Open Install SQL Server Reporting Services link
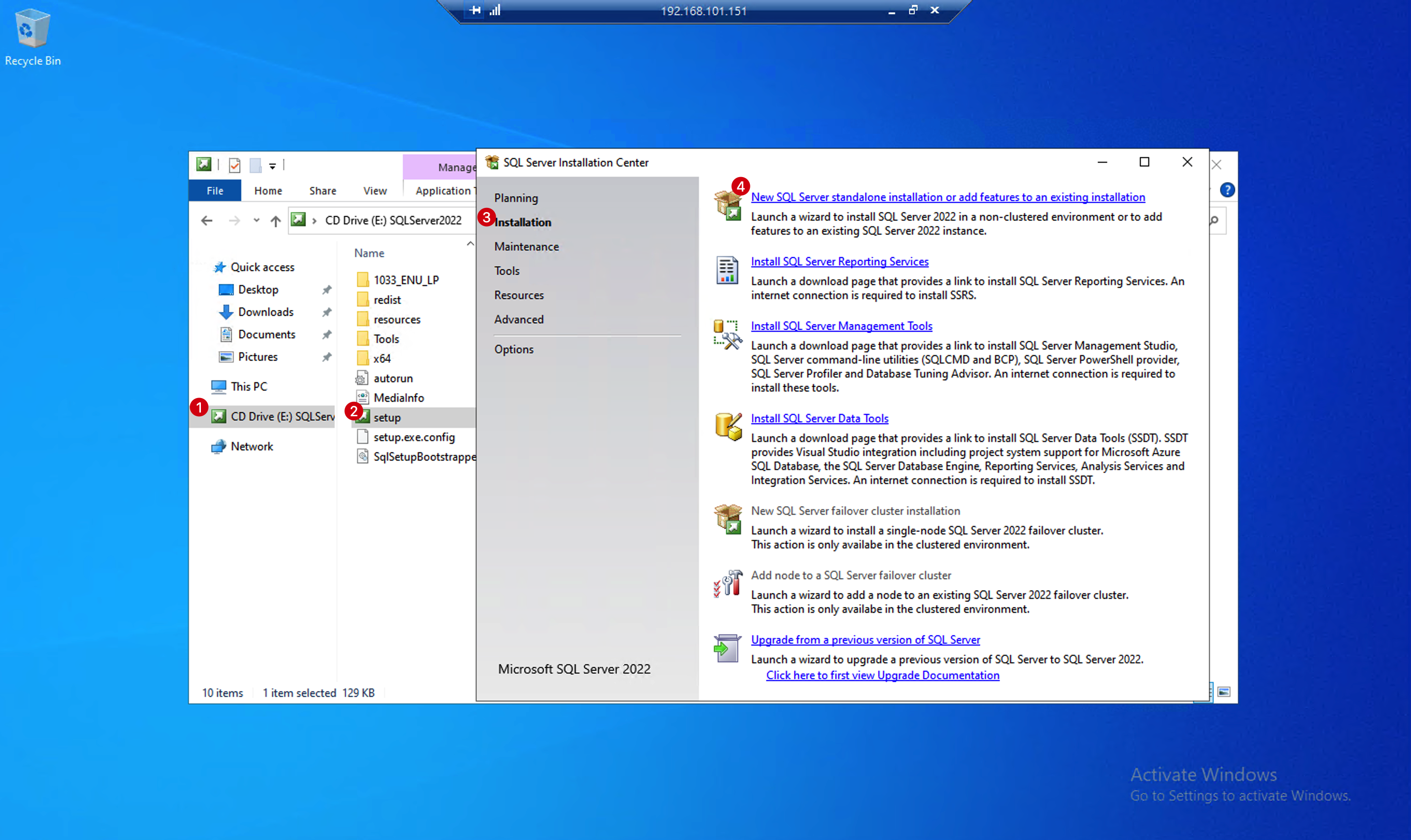 pos(839,262)
